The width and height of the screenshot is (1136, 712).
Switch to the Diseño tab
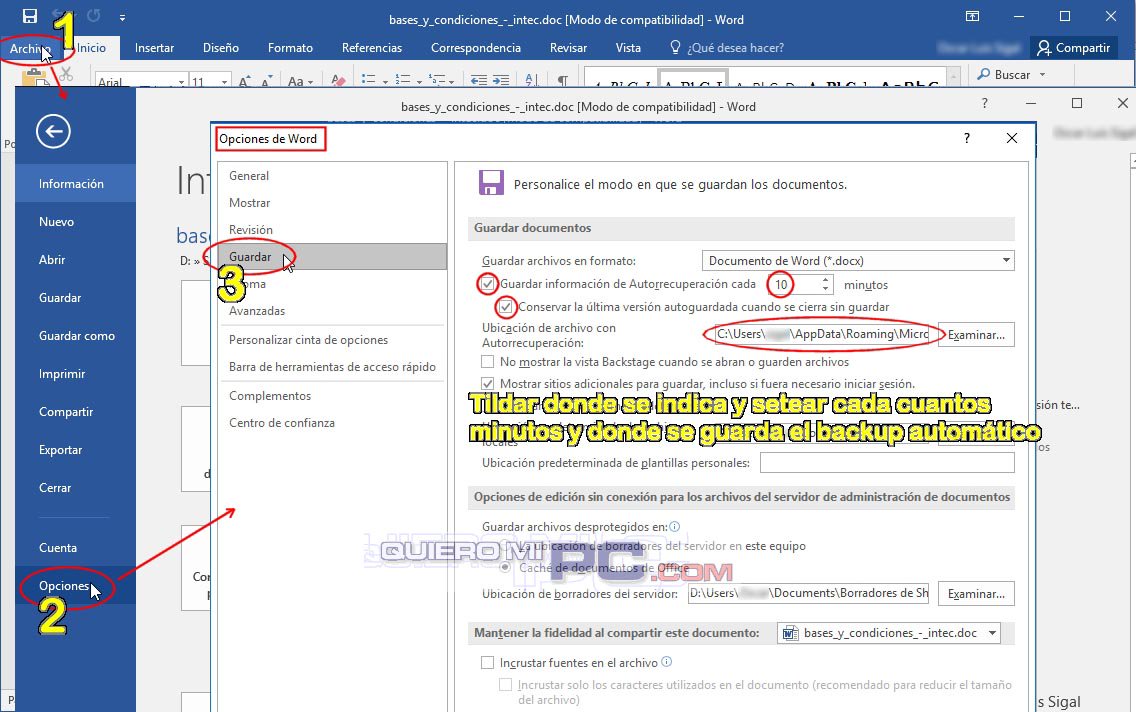221,48
